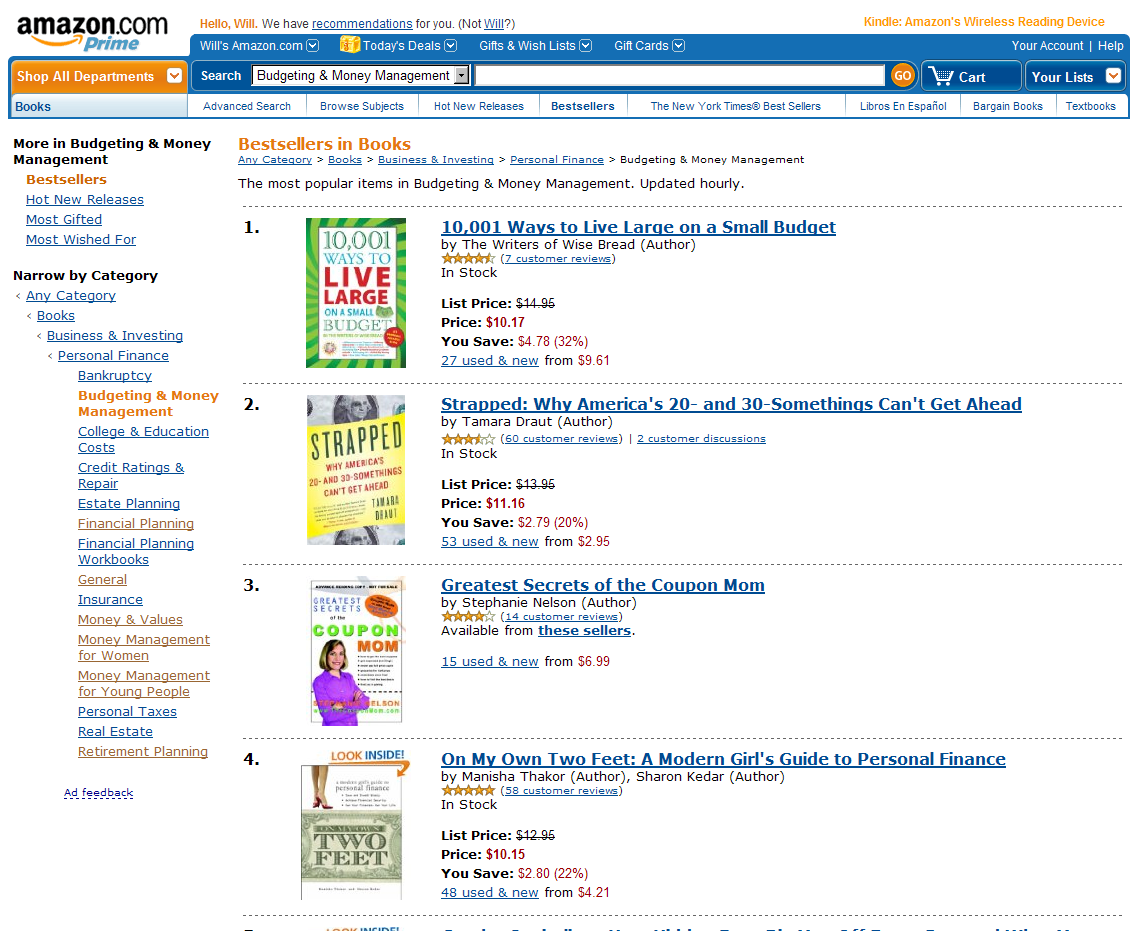Click the star rating for Coupon Mom
The image size is (1138, 931).
[468, 617]
